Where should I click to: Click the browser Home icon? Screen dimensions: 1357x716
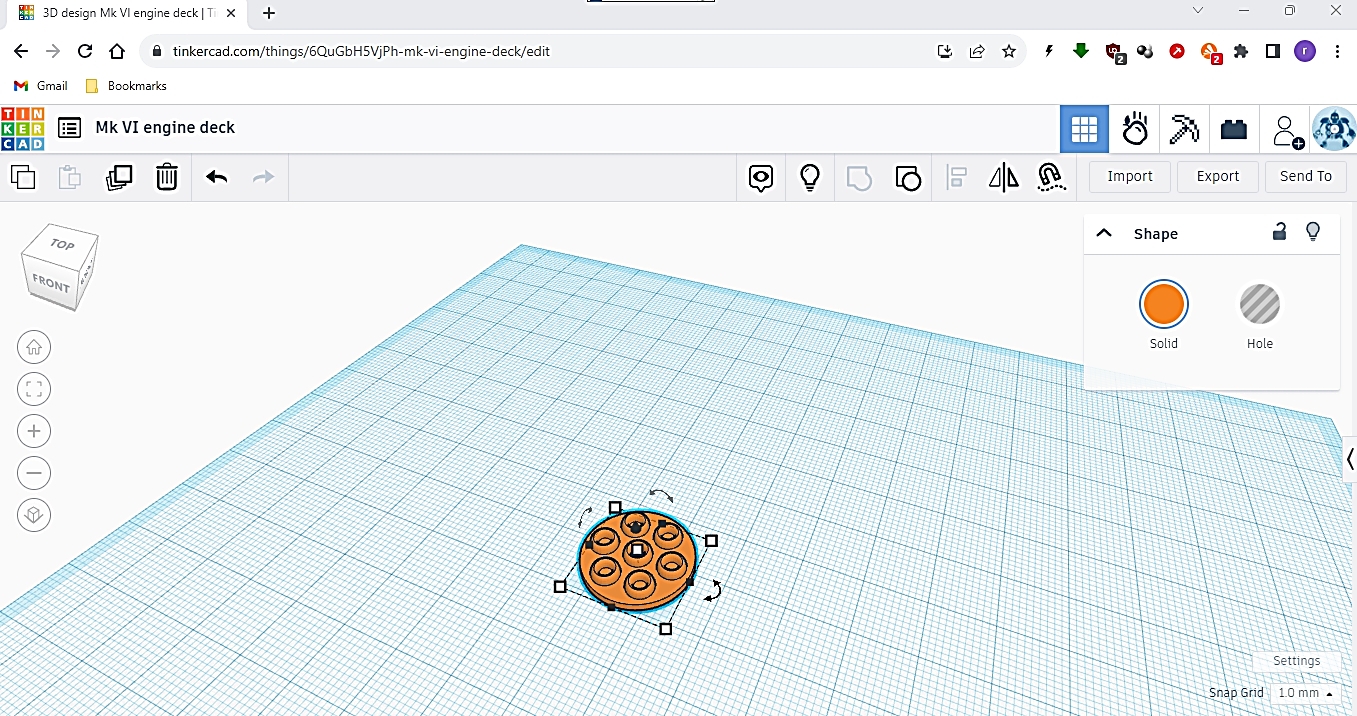click(117, 51)
